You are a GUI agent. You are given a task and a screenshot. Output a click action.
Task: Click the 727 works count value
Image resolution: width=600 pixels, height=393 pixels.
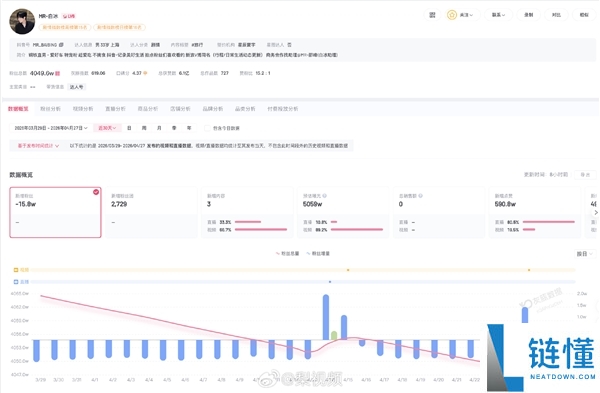click(225, 73)
